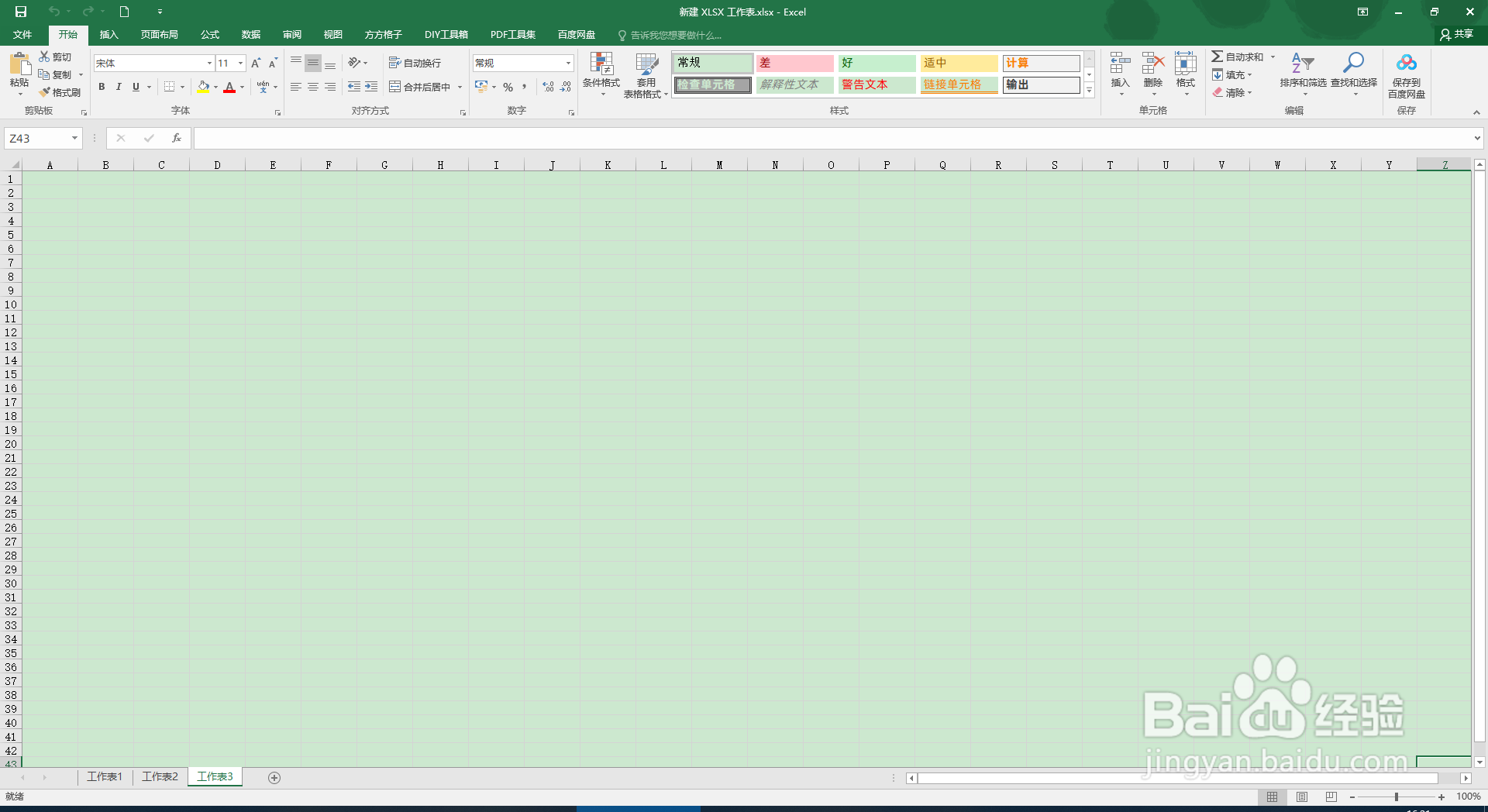Expand the cell styles gallery
1488x812 pixels.
pyautogui.click(x=1089, y=91)
